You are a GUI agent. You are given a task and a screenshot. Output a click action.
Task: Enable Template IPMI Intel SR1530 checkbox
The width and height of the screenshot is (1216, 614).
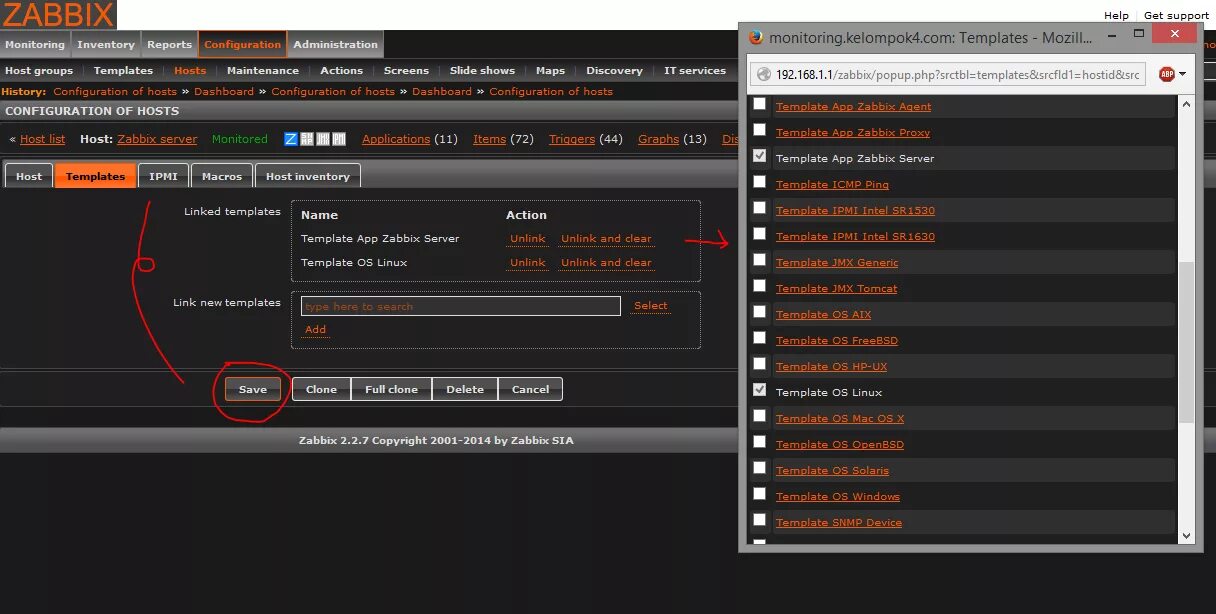[760, 208]
